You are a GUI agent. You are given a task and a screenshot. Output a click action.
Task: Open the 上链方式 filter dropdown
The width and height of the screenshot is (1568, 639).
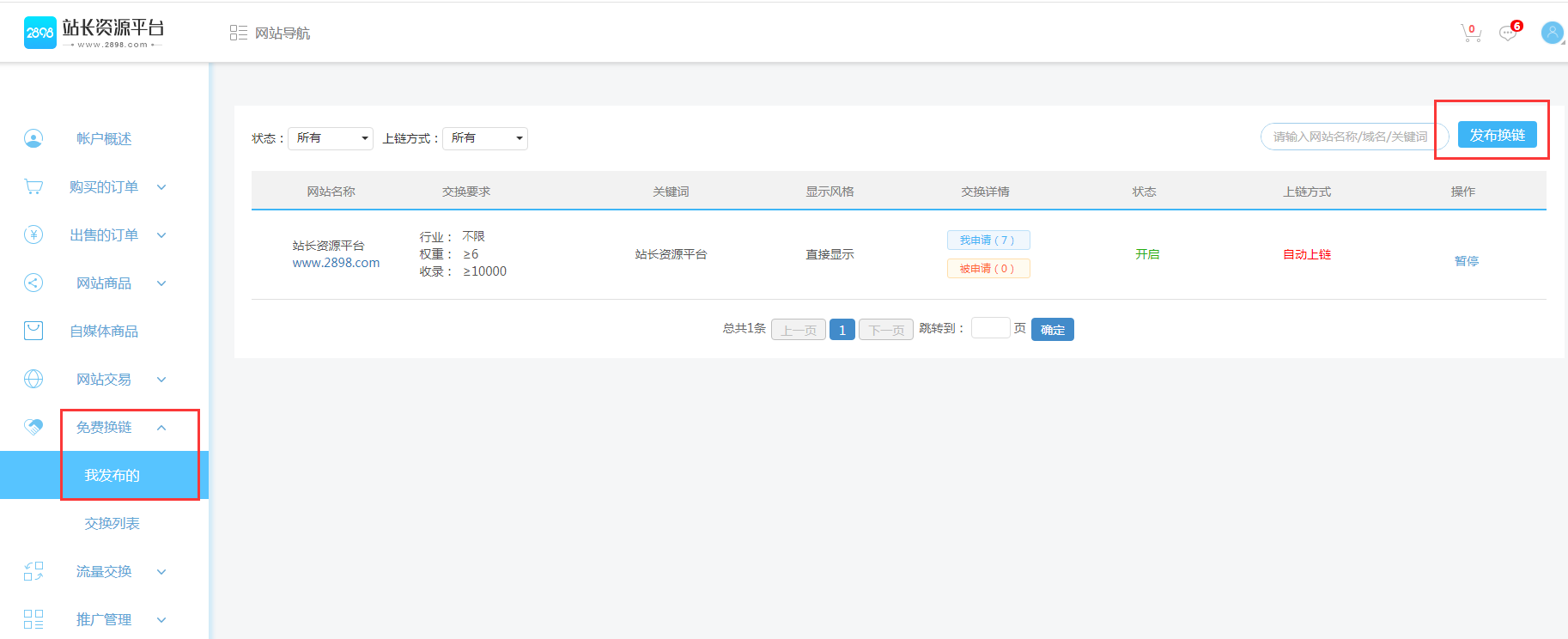click(484, 138)
